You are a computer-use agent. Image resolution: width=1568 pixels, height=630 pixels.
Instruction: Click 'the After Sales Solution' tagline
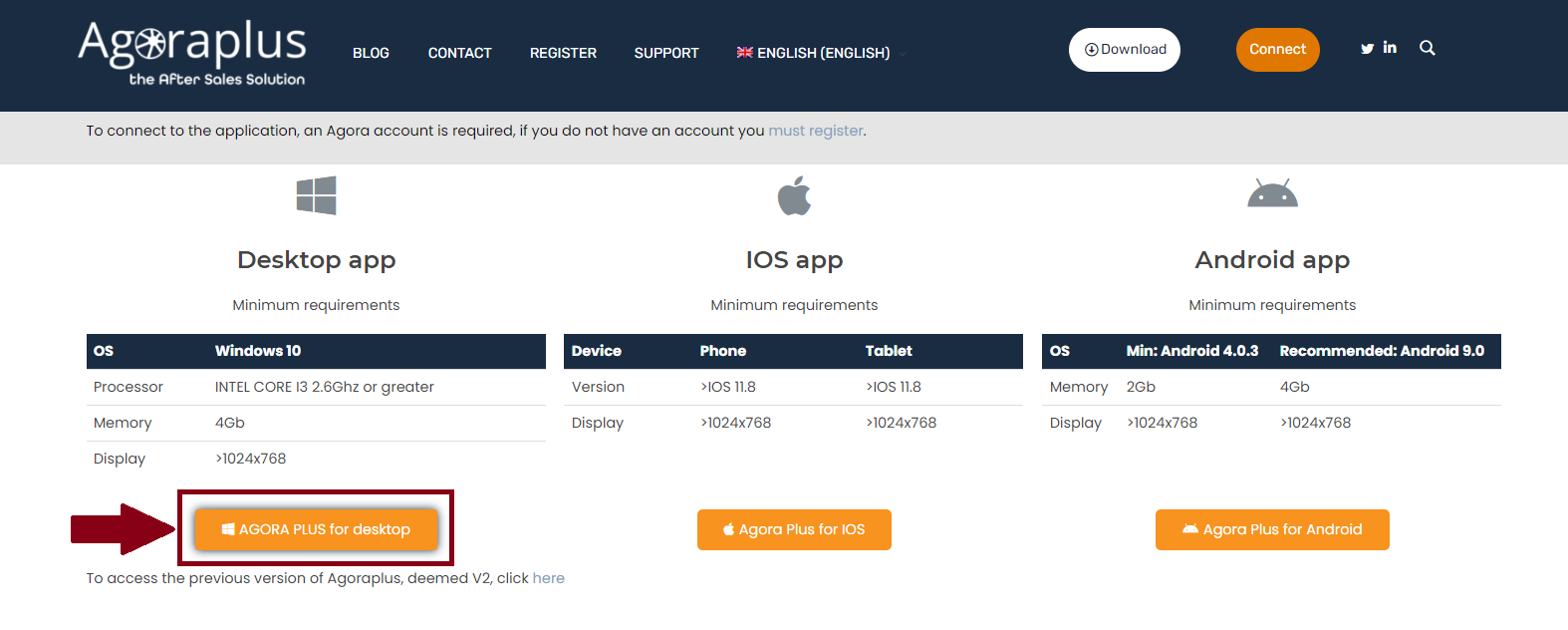pyautogui.click(x=217, y=79)
